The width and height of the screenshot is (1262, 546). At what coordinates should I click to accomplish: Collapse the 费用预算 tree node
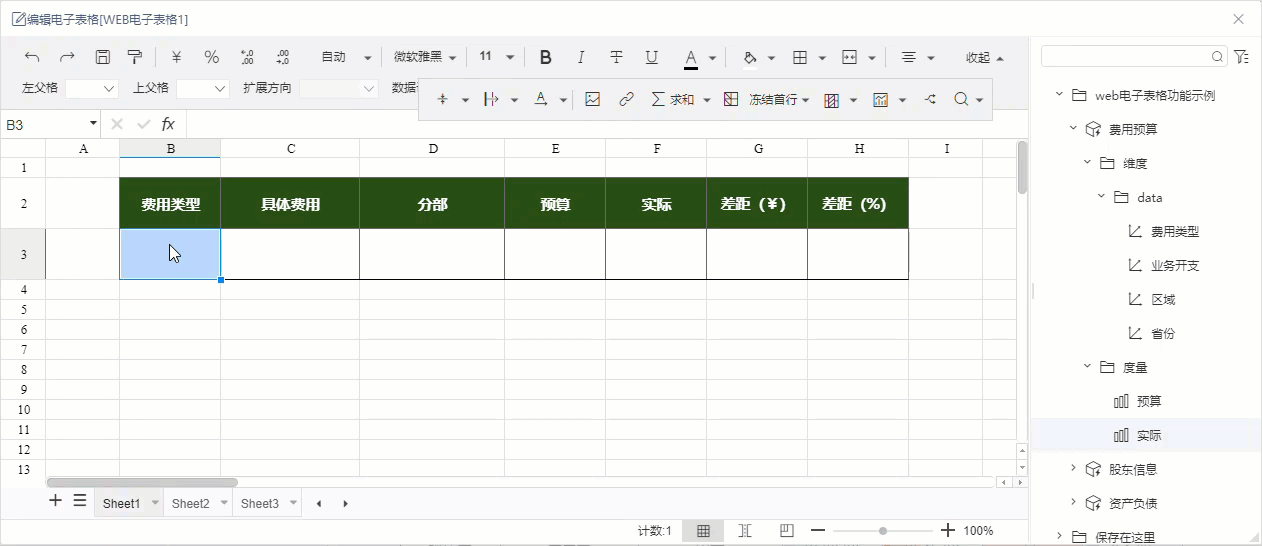[x=1073, y=129]
